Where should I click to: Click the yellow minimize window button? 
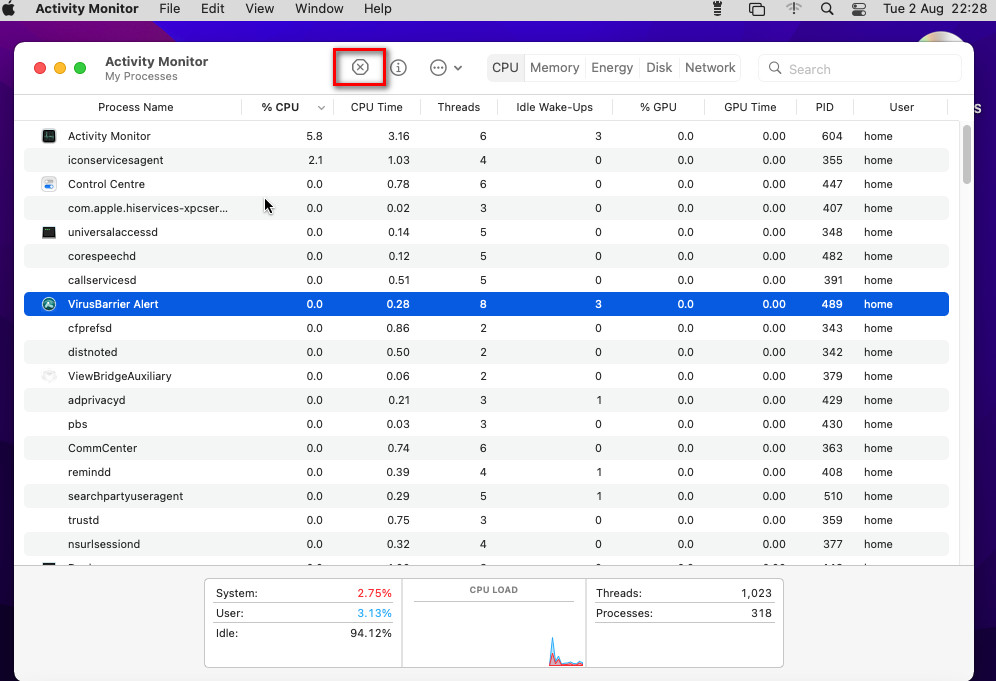pyautogui.click(x=60, y=68)
